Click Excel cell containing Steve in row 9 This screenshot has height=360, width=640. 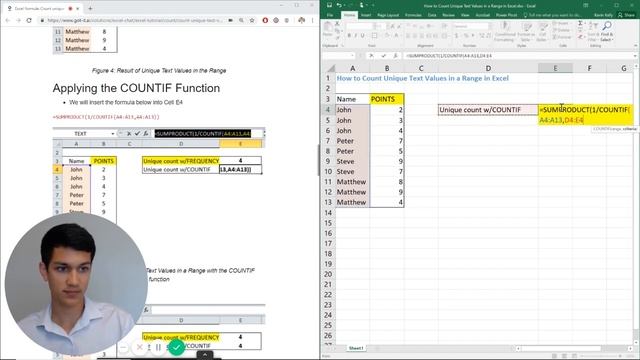pyautogui.click(x=353, y=161)
